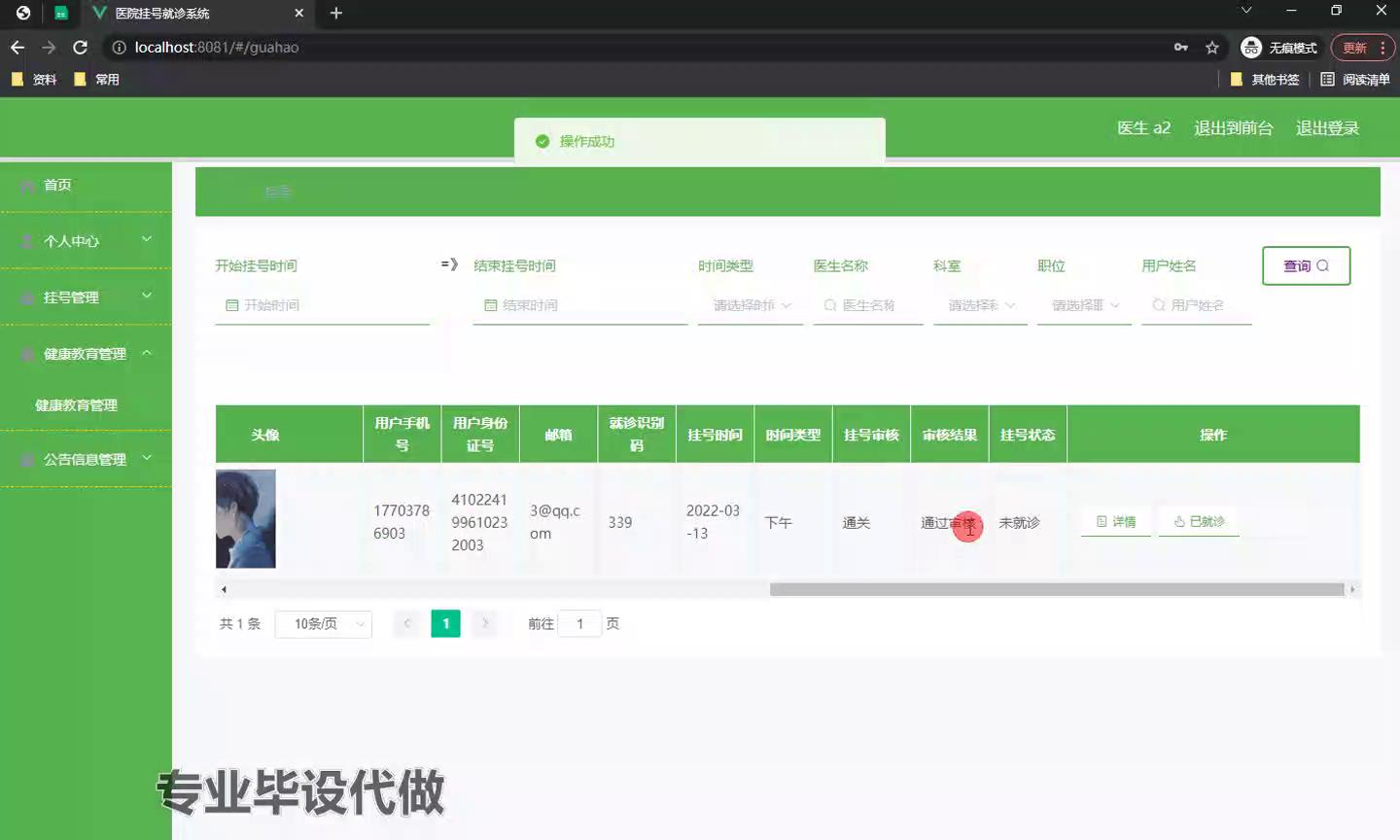Image resolution: width=1400 pixels, height=840 pixels.
Task: Click the table's horizontal scrollbar
Action: tap(1056, 589)
